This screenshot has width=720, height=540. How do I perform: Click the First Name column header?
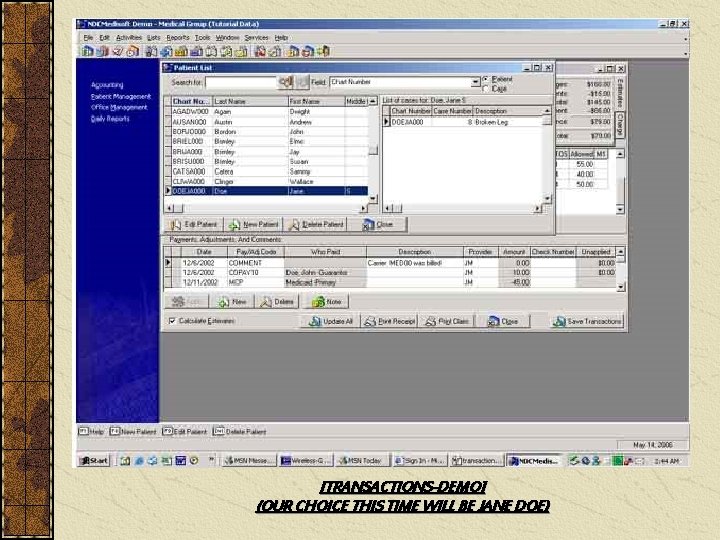316,101
